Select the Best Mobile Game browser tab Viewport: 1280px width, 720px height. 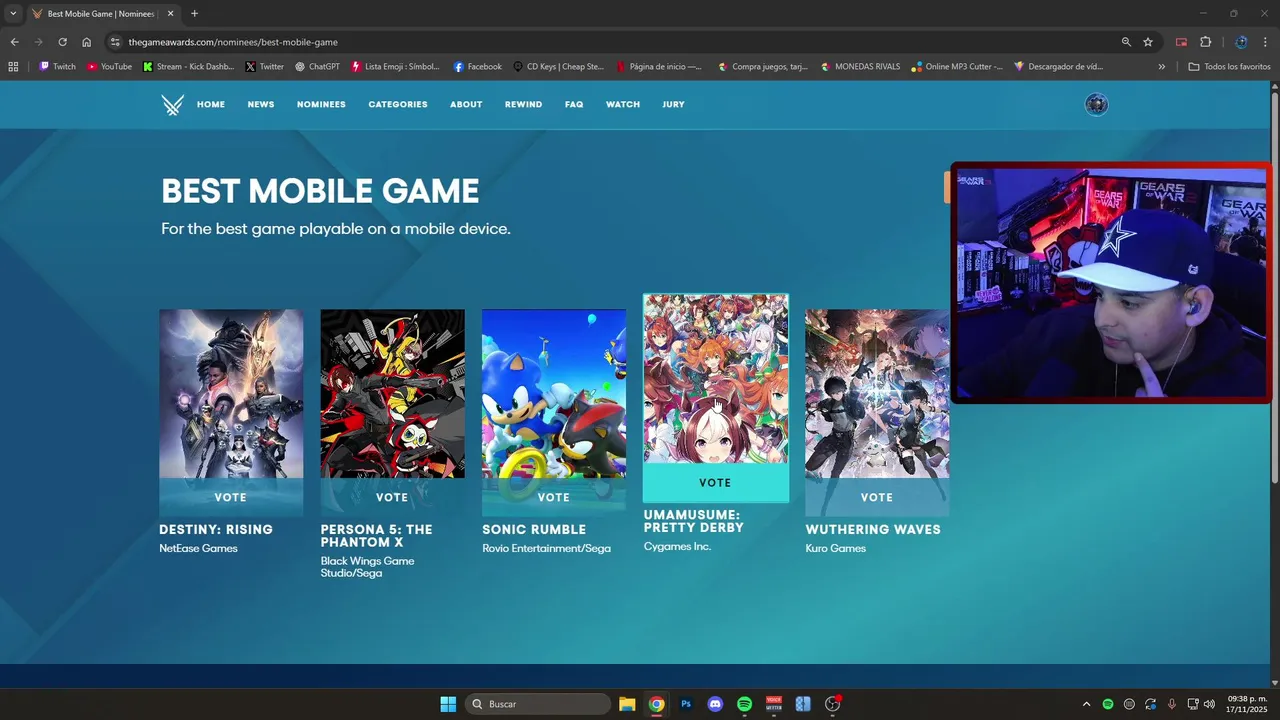click(103, 14)
